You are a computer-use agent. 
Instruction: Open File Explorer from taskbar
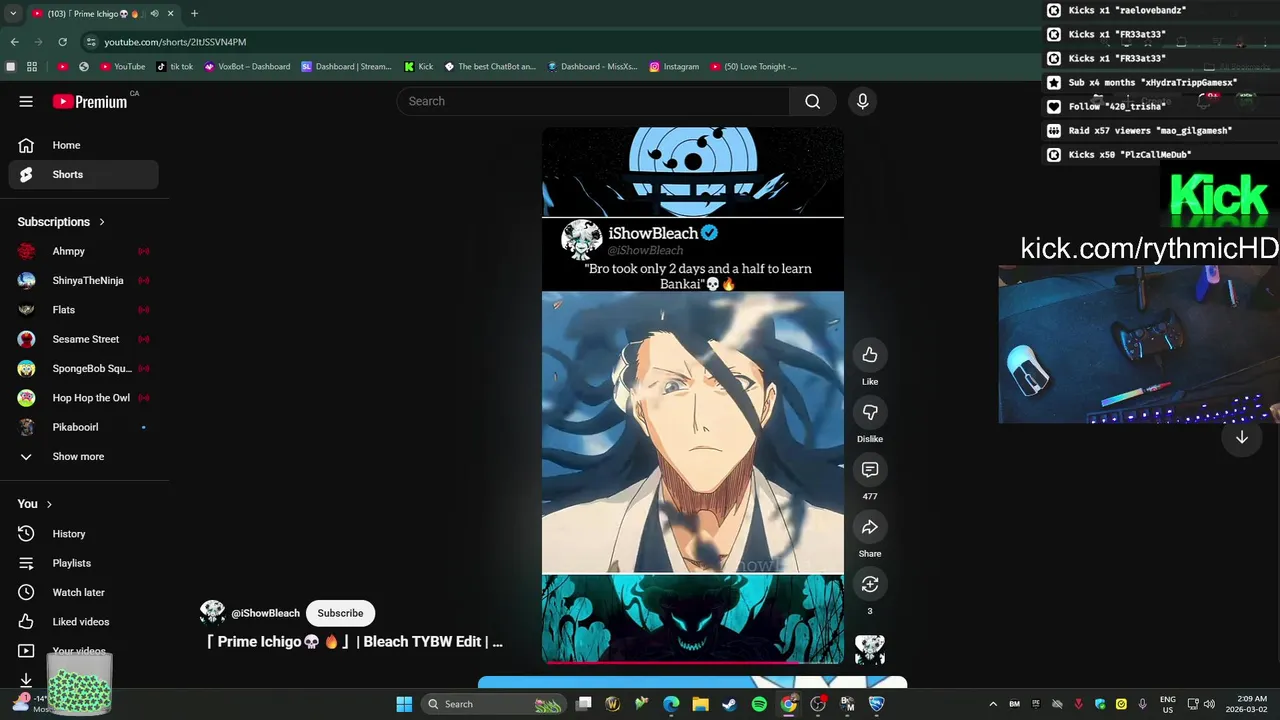point(700,704)
